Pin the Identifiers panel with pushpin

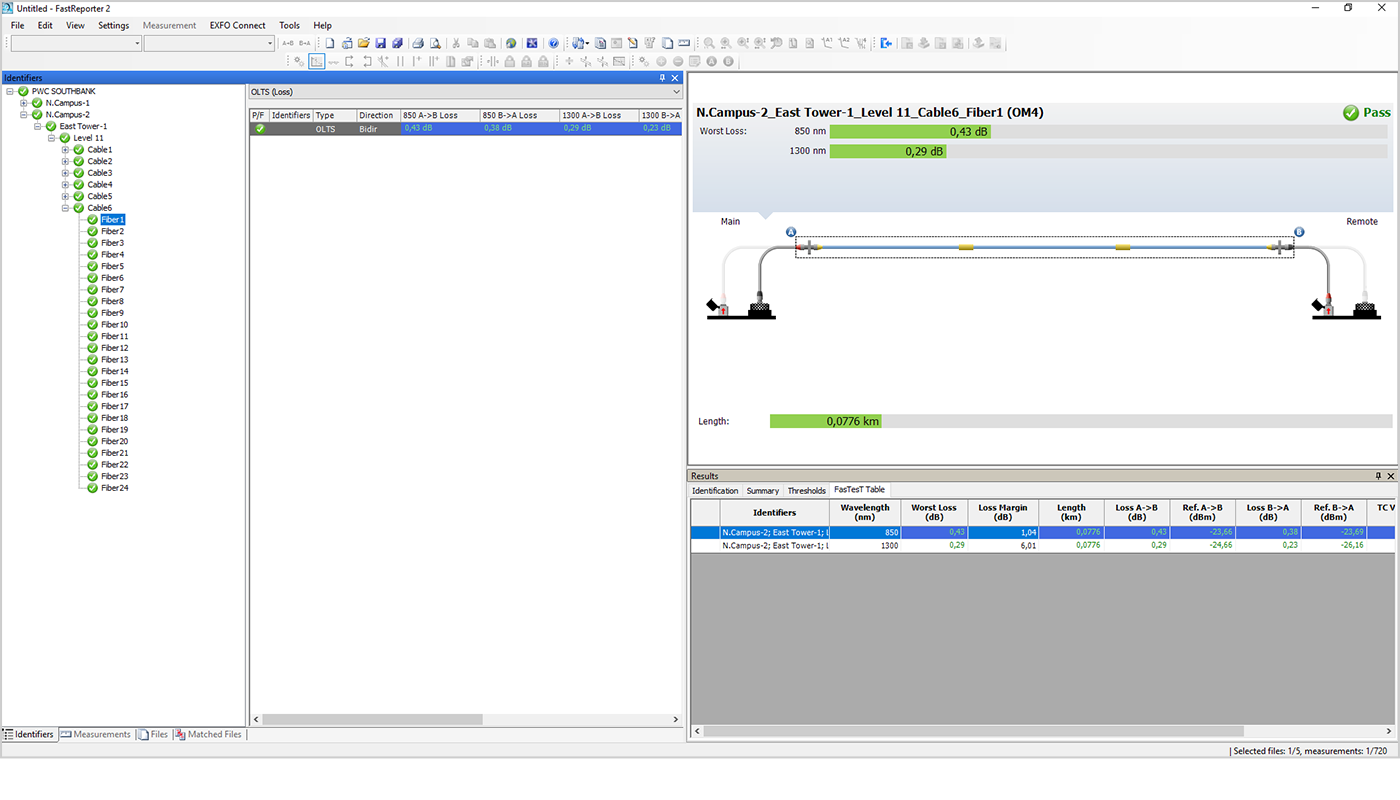pyautogui.click(x=662, y=77)
